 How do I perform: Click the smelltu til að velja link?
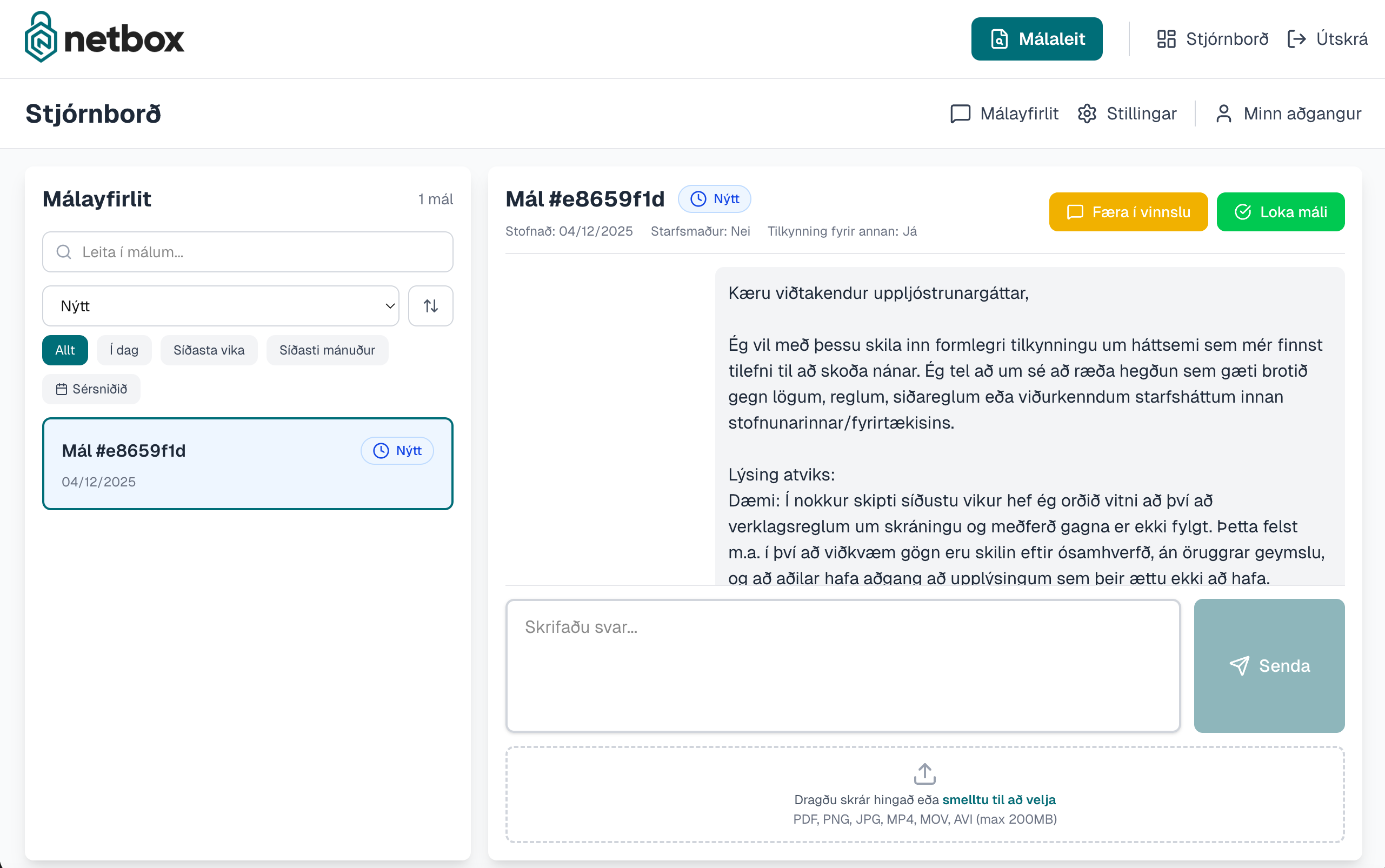click(x=998, y=800)
